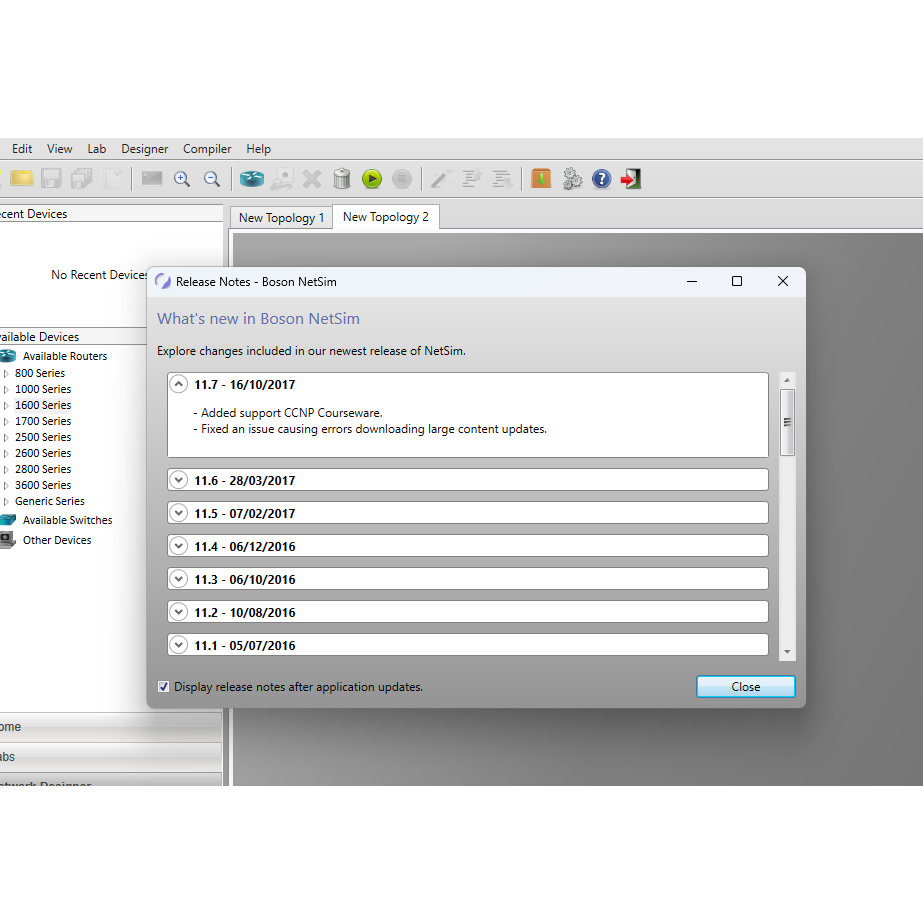Expand the 11.6 release notes entry
923x923 pixels.
point(179,480)
